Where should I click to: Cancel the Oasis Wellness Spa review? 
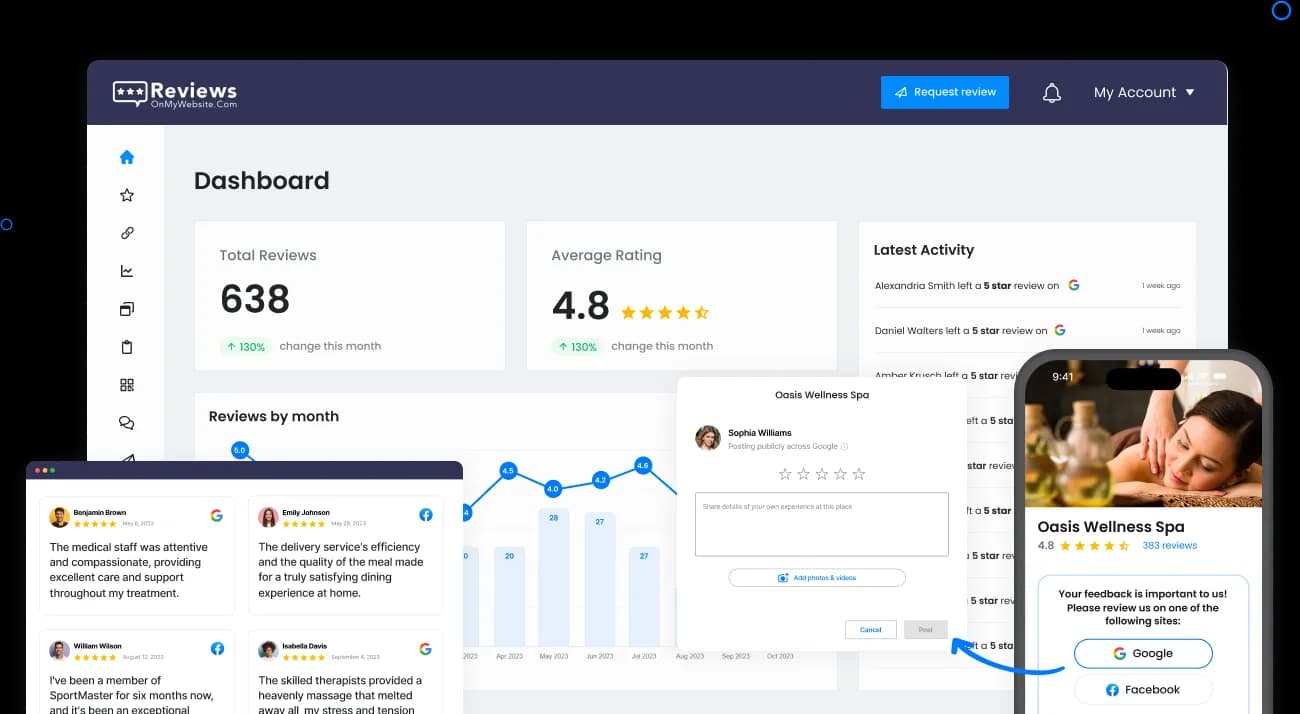tap(870, 630)
